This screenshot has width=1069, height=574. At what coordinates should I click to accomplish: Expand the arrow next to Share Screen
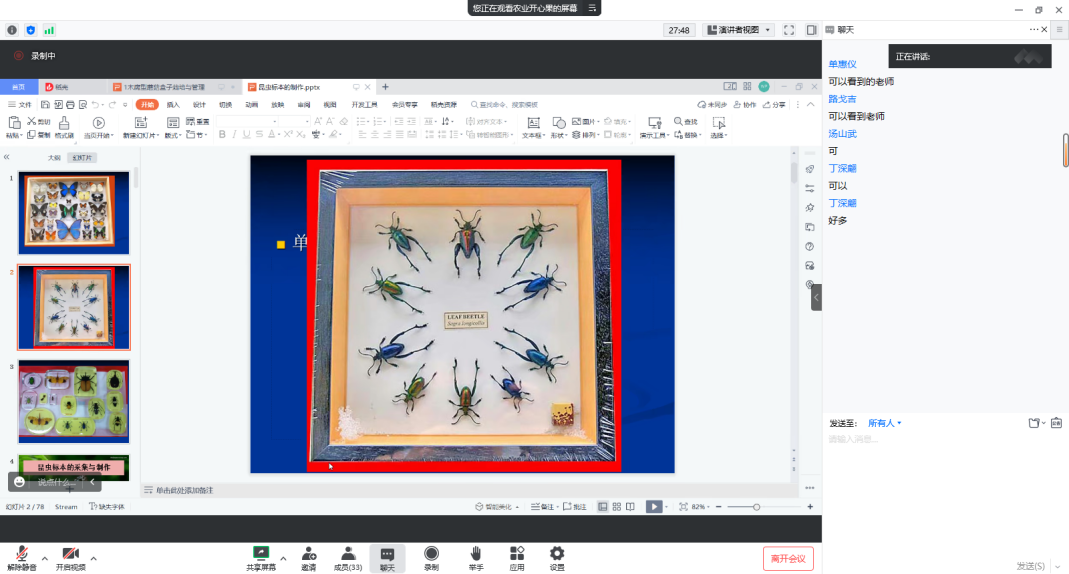click(283, 558)
